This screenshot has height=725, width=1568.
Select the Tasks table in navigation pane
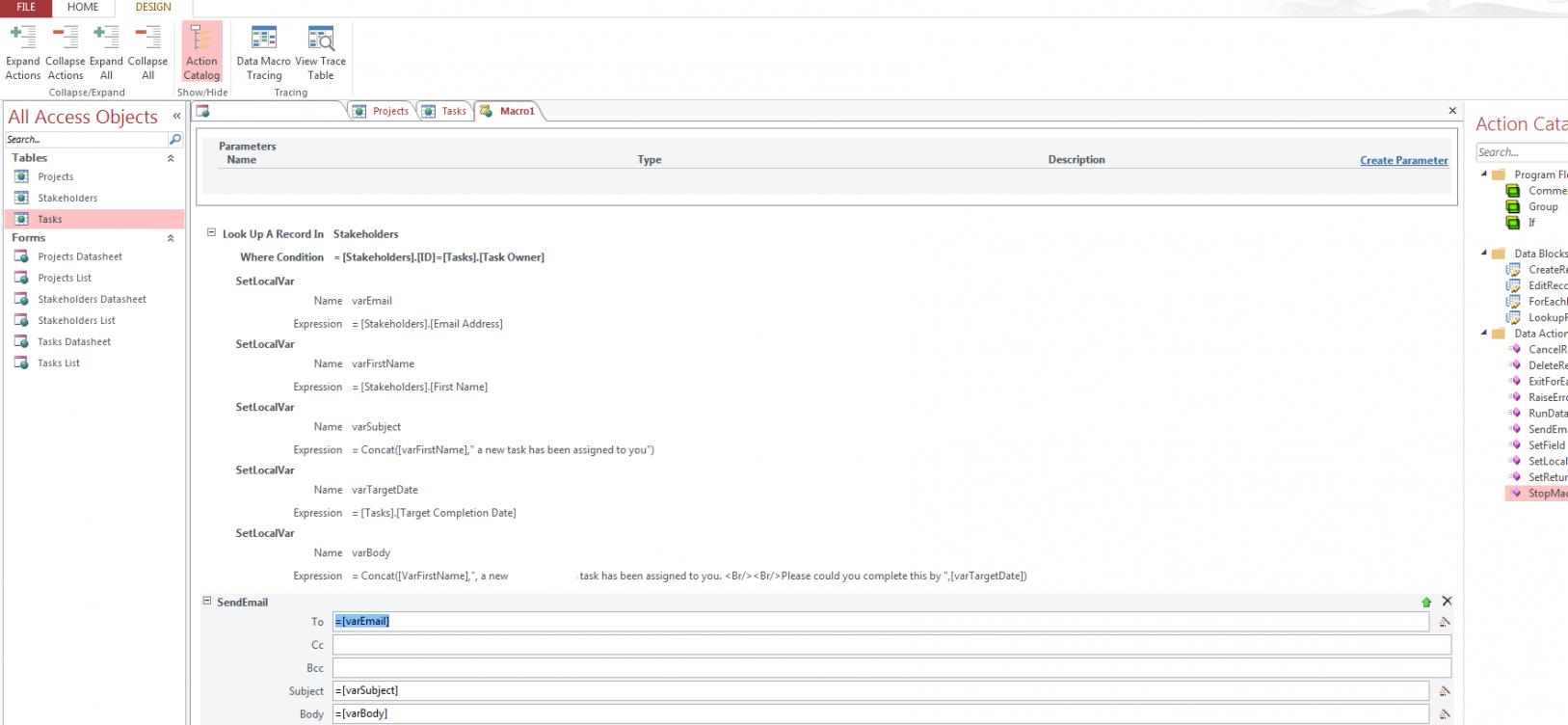click(93, 219)
